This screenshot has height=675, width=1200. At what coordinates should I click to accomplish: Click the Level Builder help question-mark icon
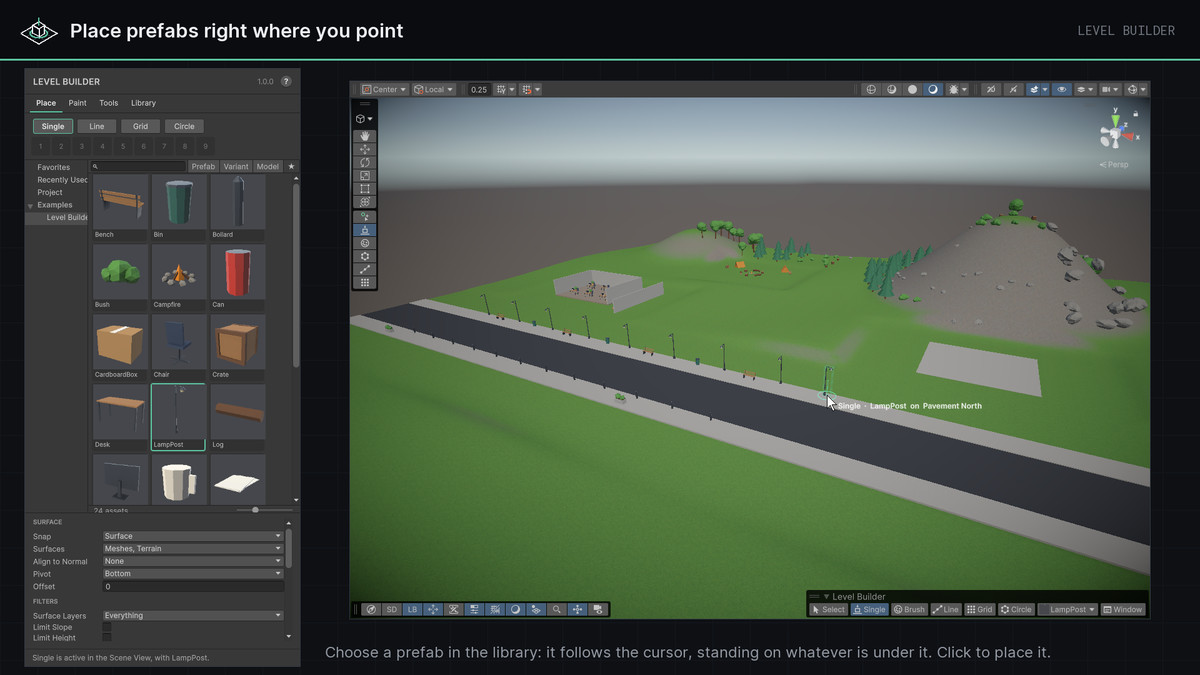286,82
